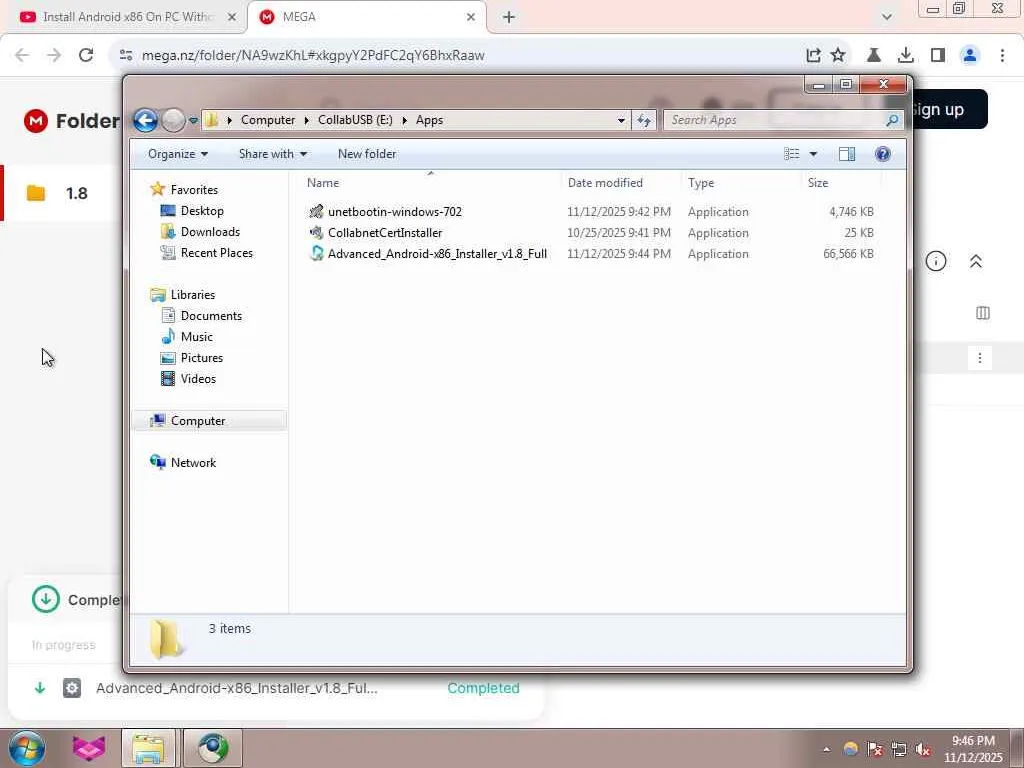The height and width of the screenshot is (768, 1024).
Task: Click the Search Apps field
Action: [776, 120]
